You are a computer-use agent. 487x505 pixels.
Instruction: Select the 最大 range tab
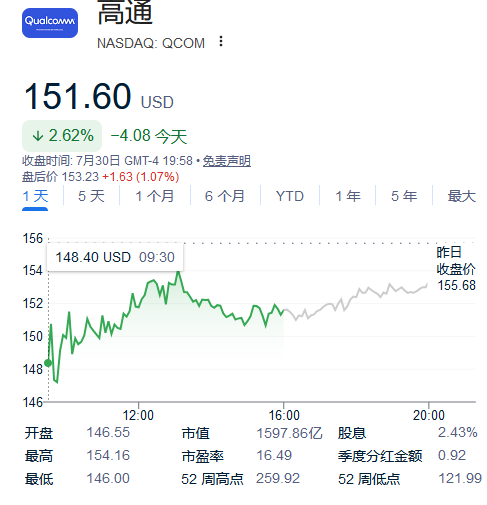point(461,196)
